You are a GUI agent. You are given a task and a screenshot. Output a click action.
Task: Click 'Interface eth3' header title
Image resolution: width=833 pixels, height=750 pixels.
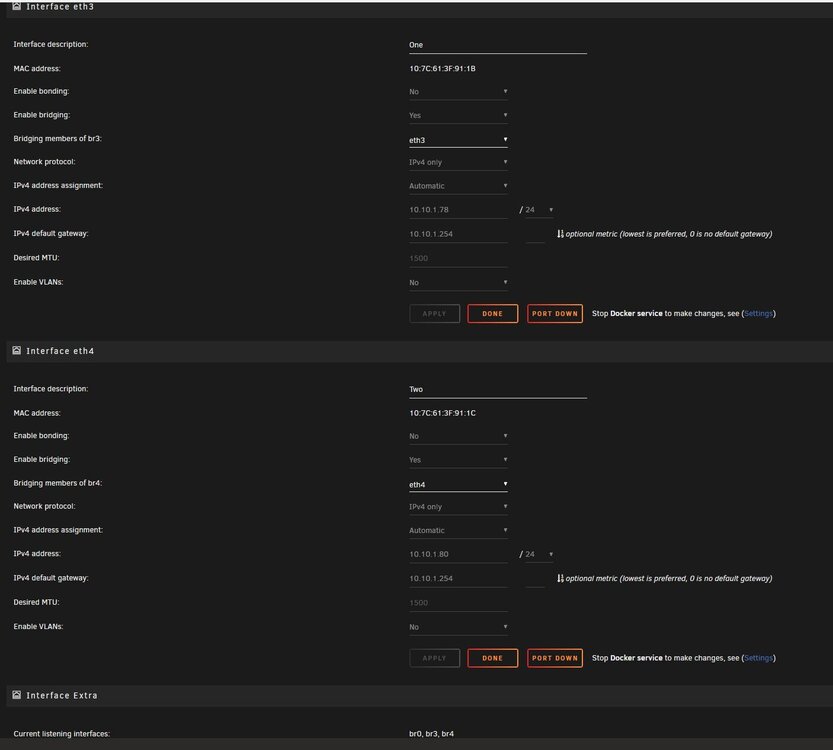tap(60, 6)
